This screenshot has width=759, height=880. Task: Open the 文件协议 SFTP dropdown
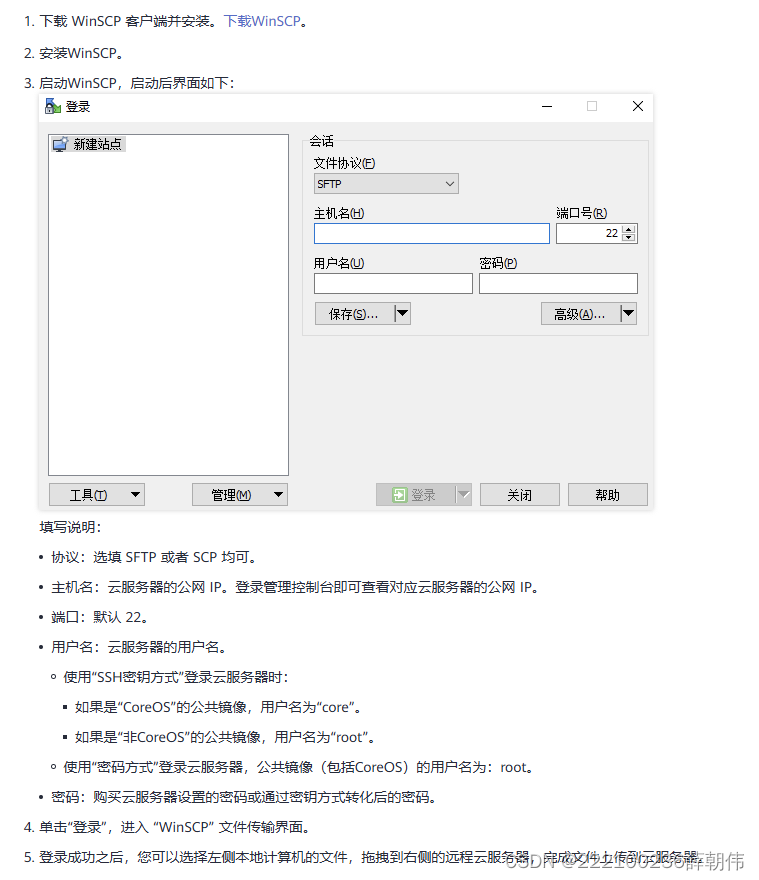coord(386,184)
